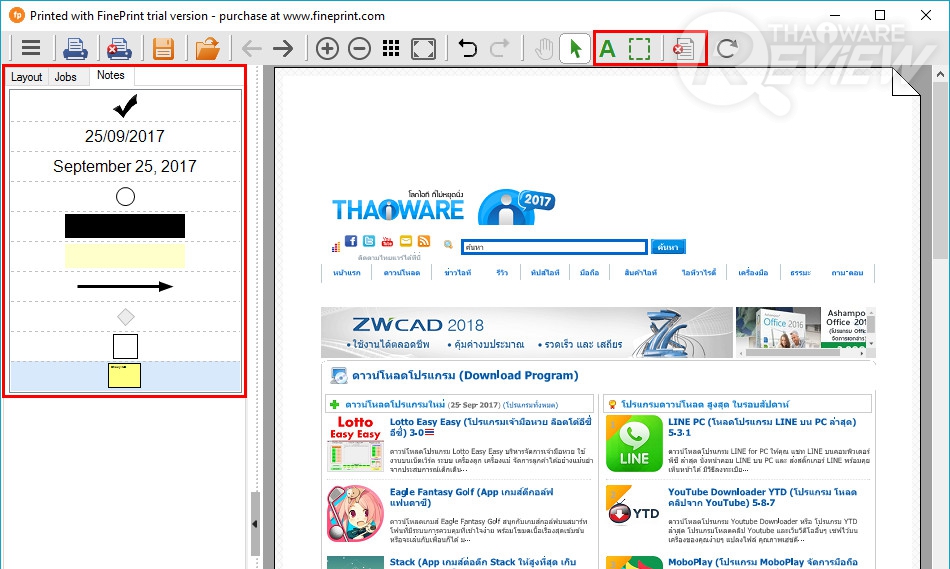Viewport: 950px width, 569px height.
Task: Click the preview's vertical scrollbar thumb
Action: pyautogui.click(x=940, y=170)
